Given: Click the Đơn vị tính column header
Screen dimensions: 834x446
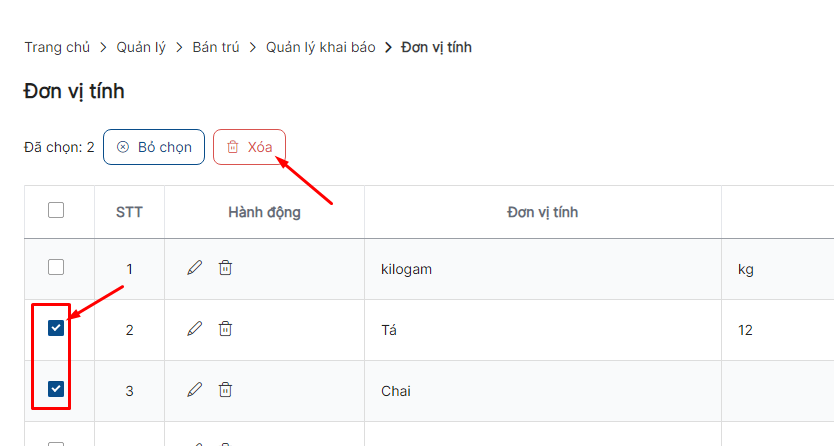Looking at the screenshot, I should point(543,212).
